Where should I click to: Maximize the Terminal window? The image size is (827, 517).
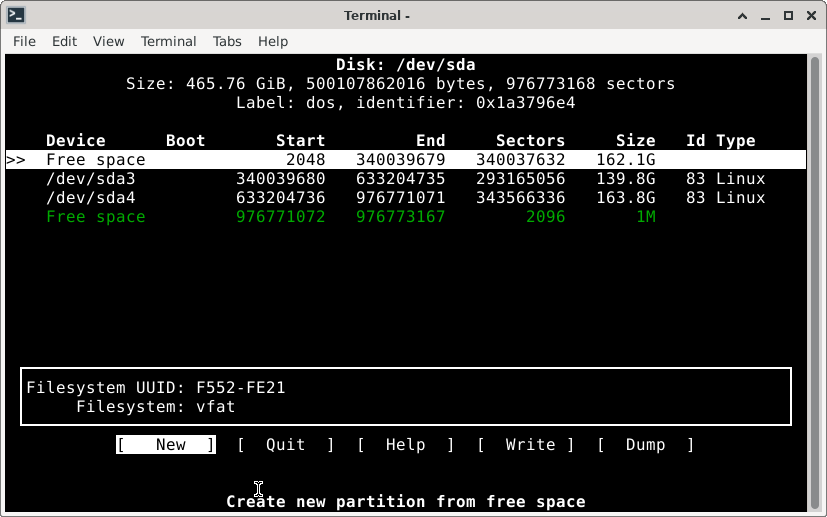[788, 15]
